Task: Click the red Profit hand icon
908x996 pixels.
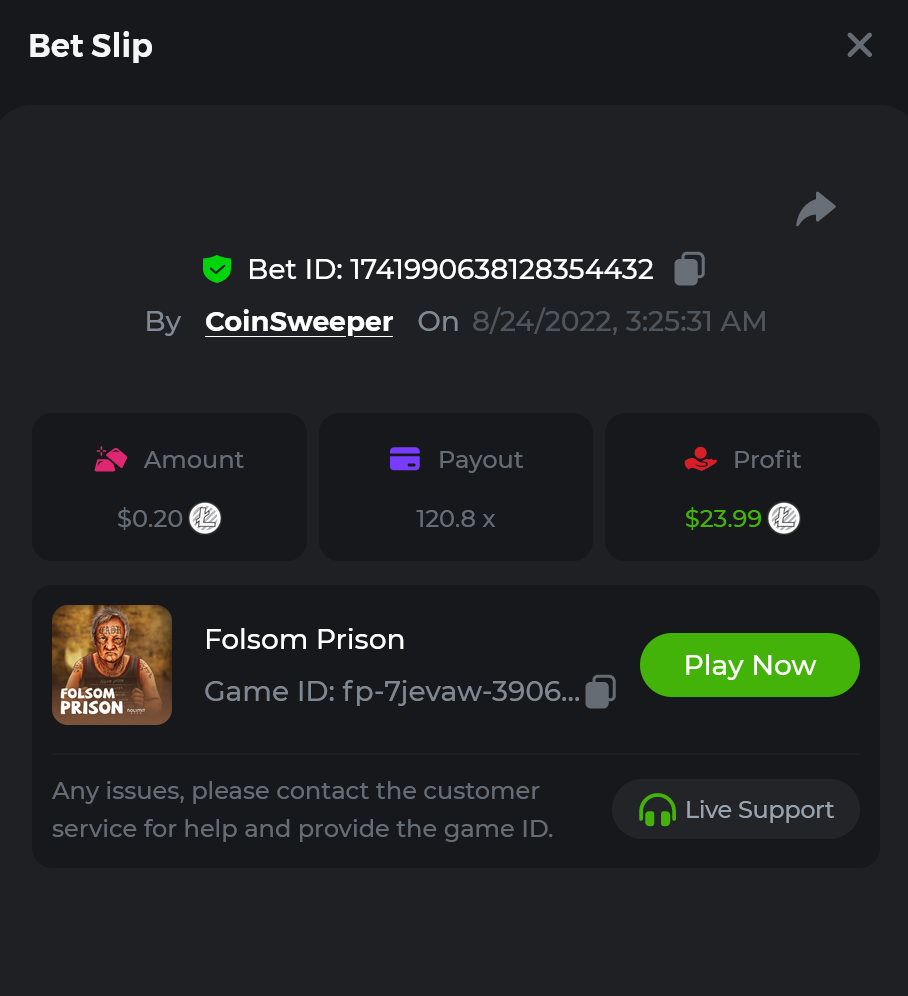Action: 700,459
